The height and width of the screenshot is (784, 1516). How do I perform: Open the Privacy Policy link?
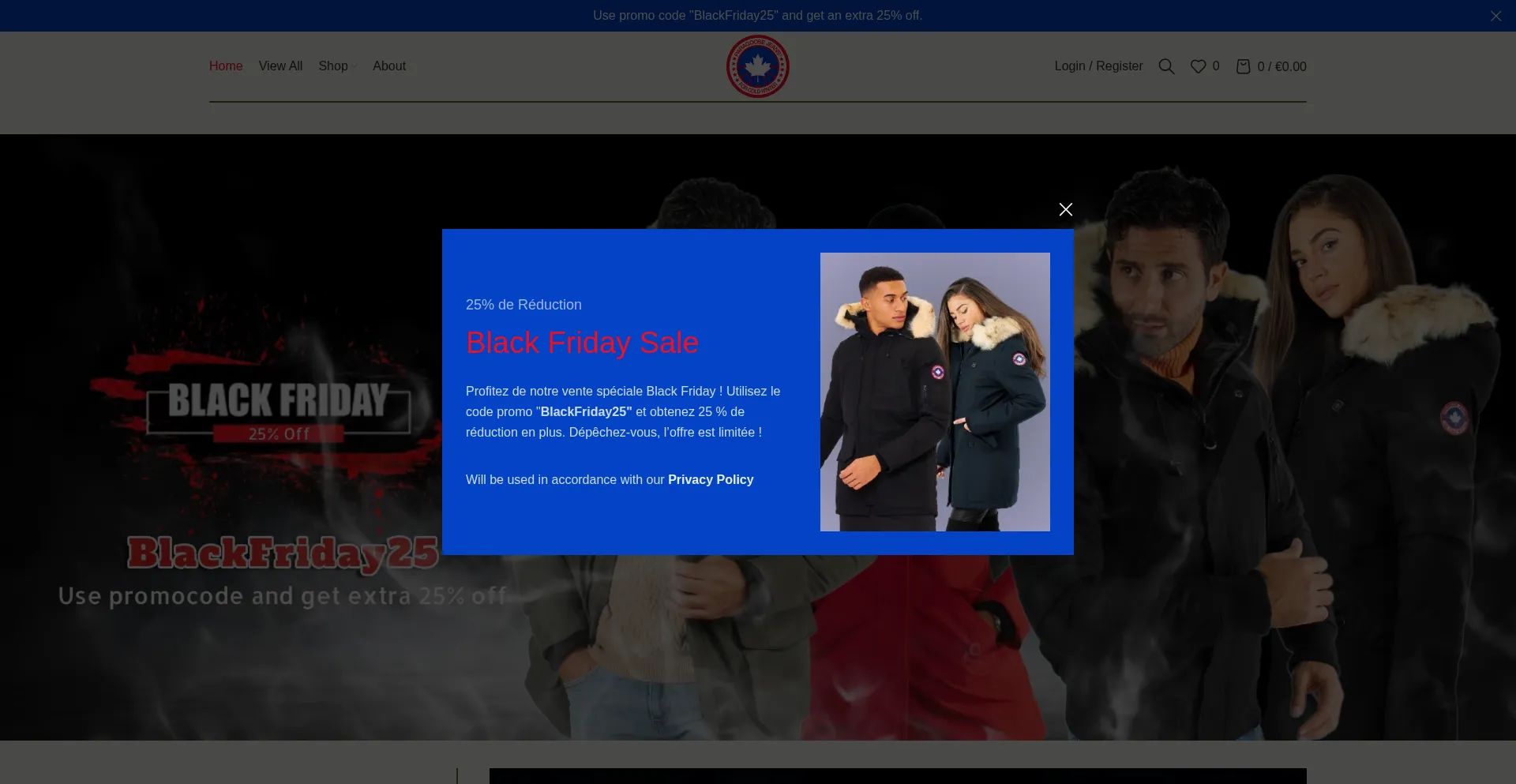711,480
